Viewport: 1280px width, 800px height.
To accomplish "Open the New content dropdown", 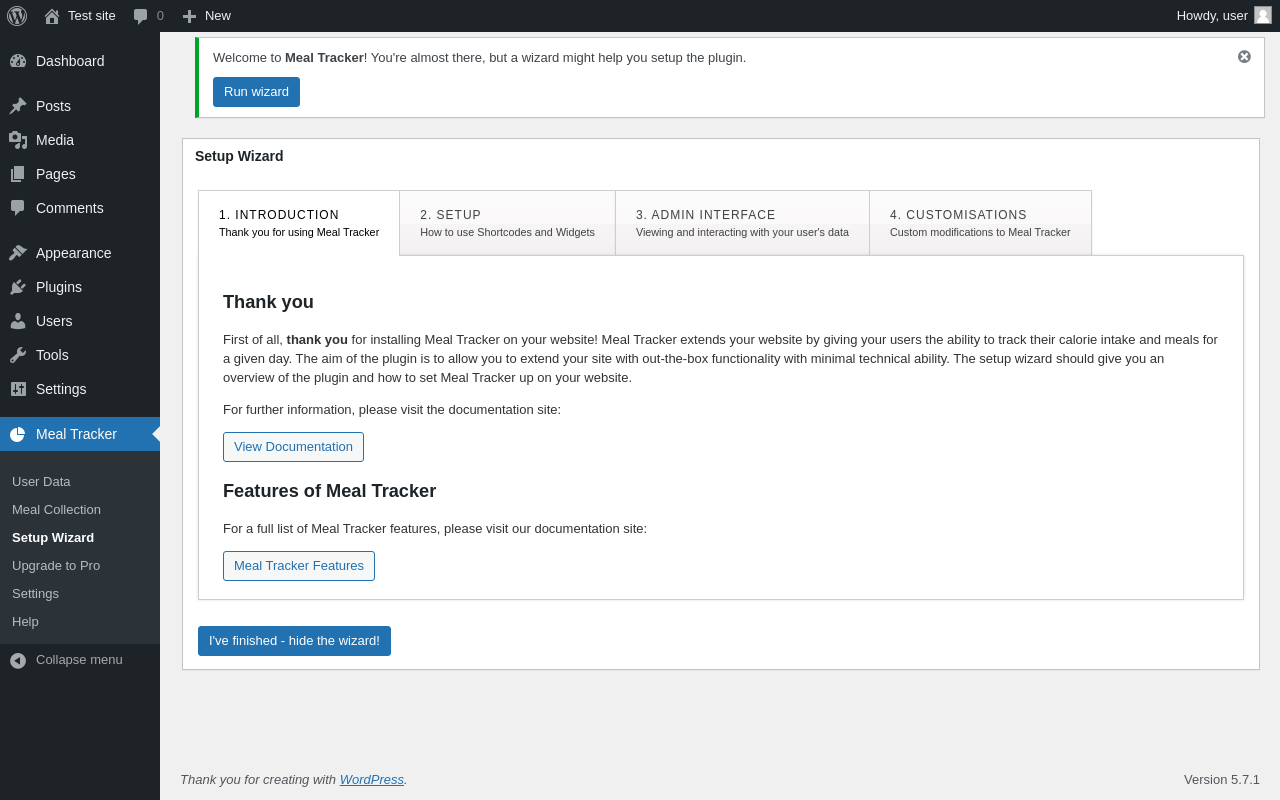I will pos(207,16).
